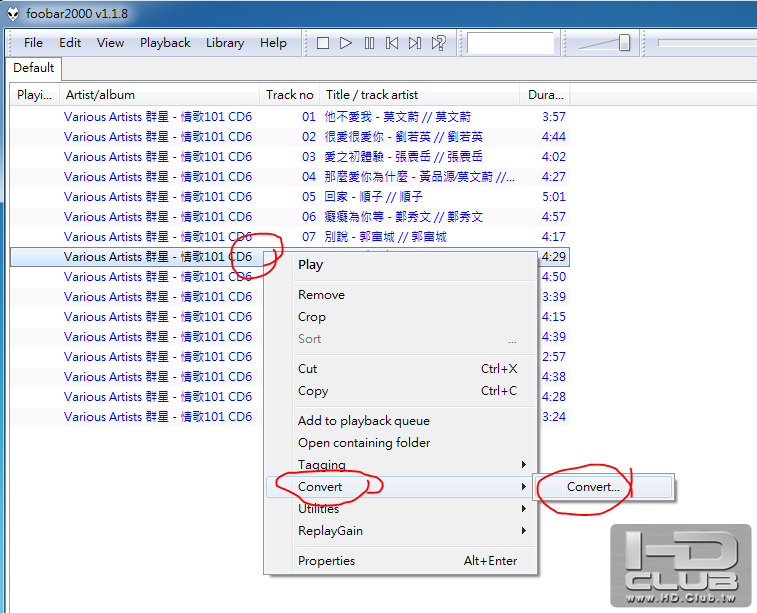The image size is (757, 613).
Task: Select track 06 row
Action: (x=290, y=217)
